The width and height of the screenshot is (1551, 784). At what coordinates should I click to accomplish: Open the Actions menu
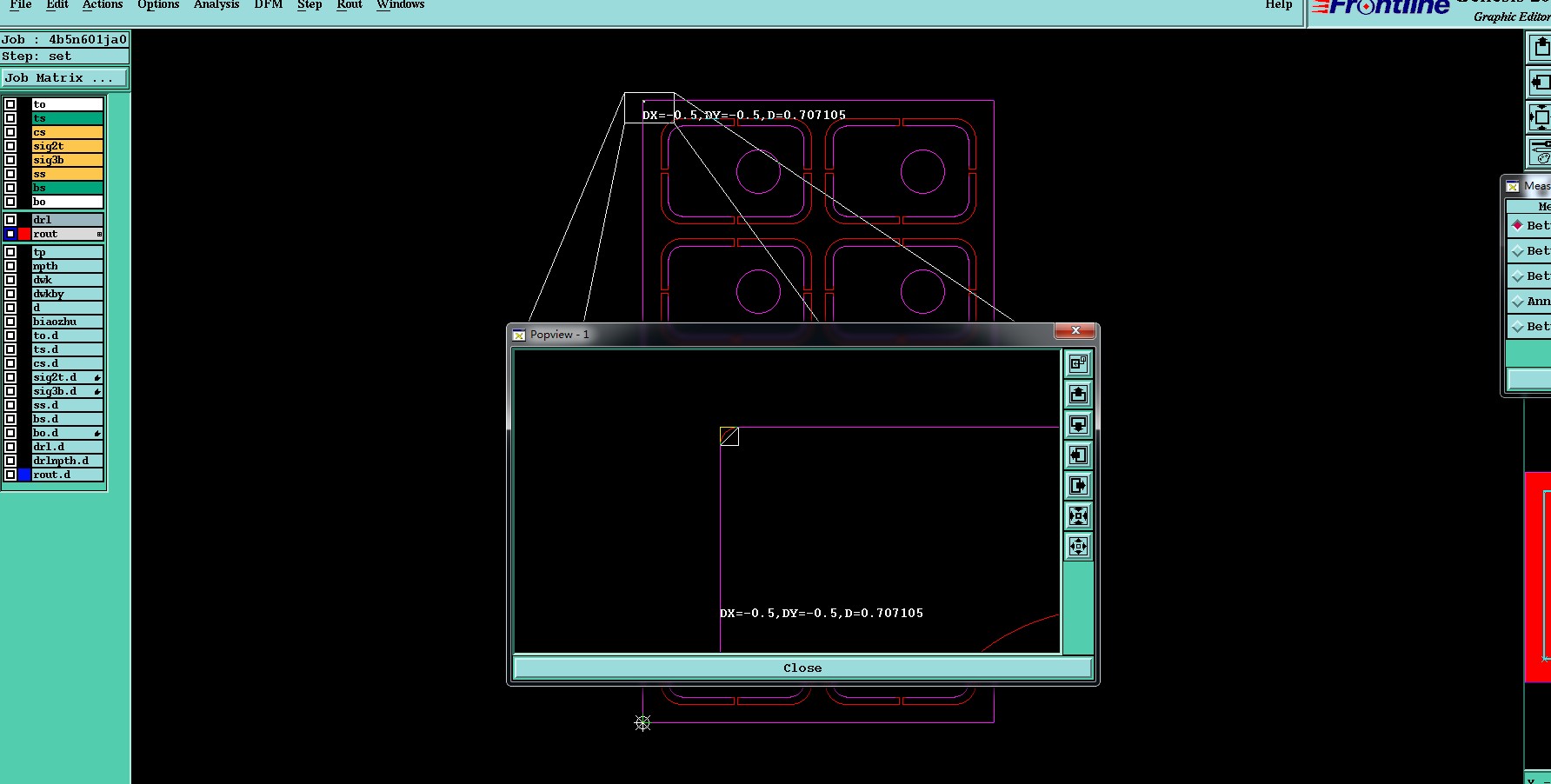(x=103, y=4)
